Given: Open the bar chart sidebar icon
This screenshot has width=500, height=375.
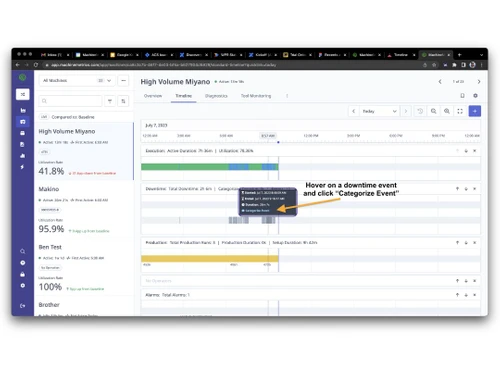Looking at the screenshot, I should (x=23, y=110).
